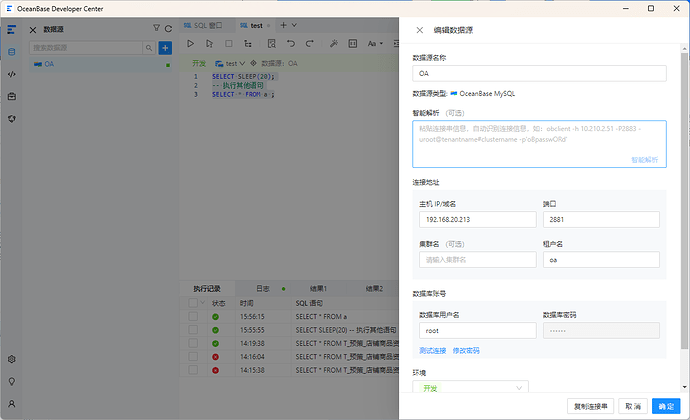Click the tenant name field showing oa
Screen dimensions: 690x420
(601, 260)
